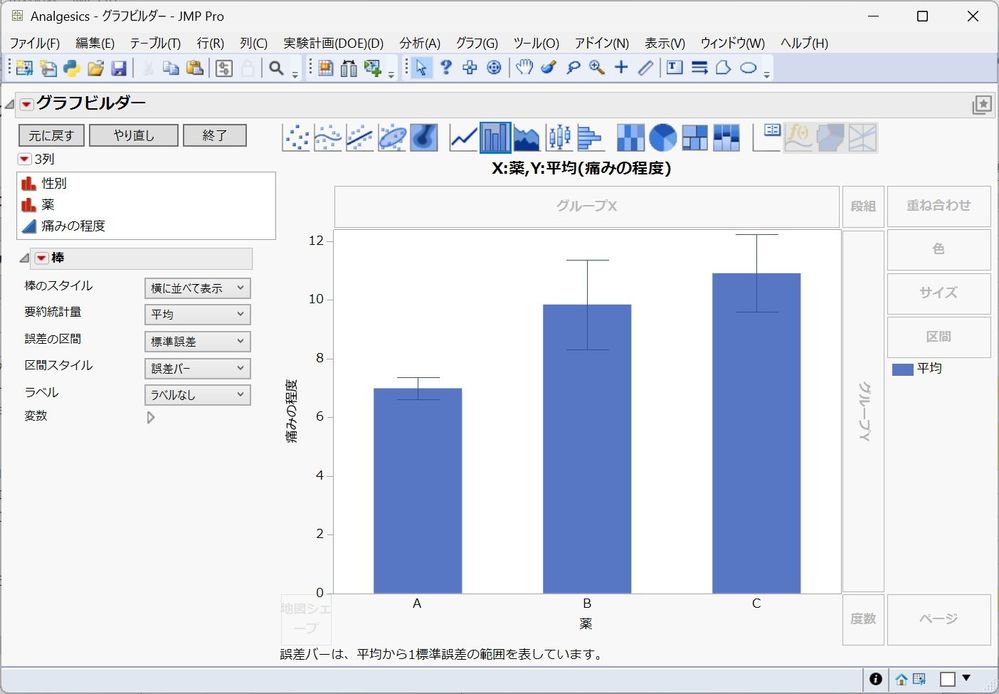Select the crosshair selection tool
The image size is (999, 694).
[470, 68]
